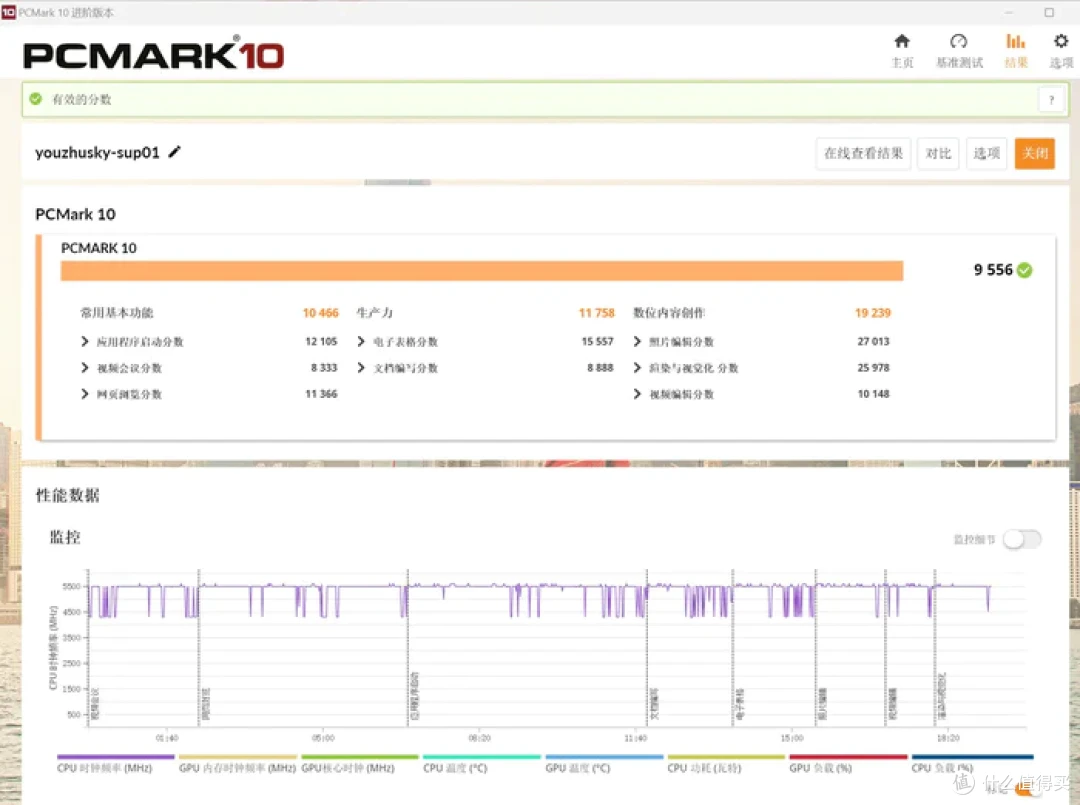Click the PCMark 10 title bar app icon
This screenshot has height=805, width=1080.
pos(8,12)
